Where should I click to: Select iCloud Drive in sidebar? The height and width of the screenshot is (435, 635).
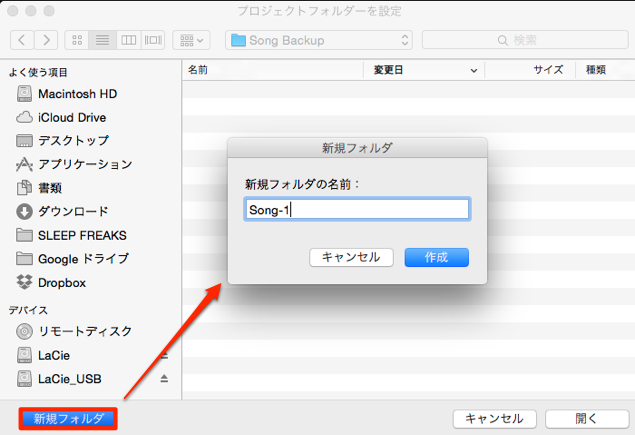61,117
